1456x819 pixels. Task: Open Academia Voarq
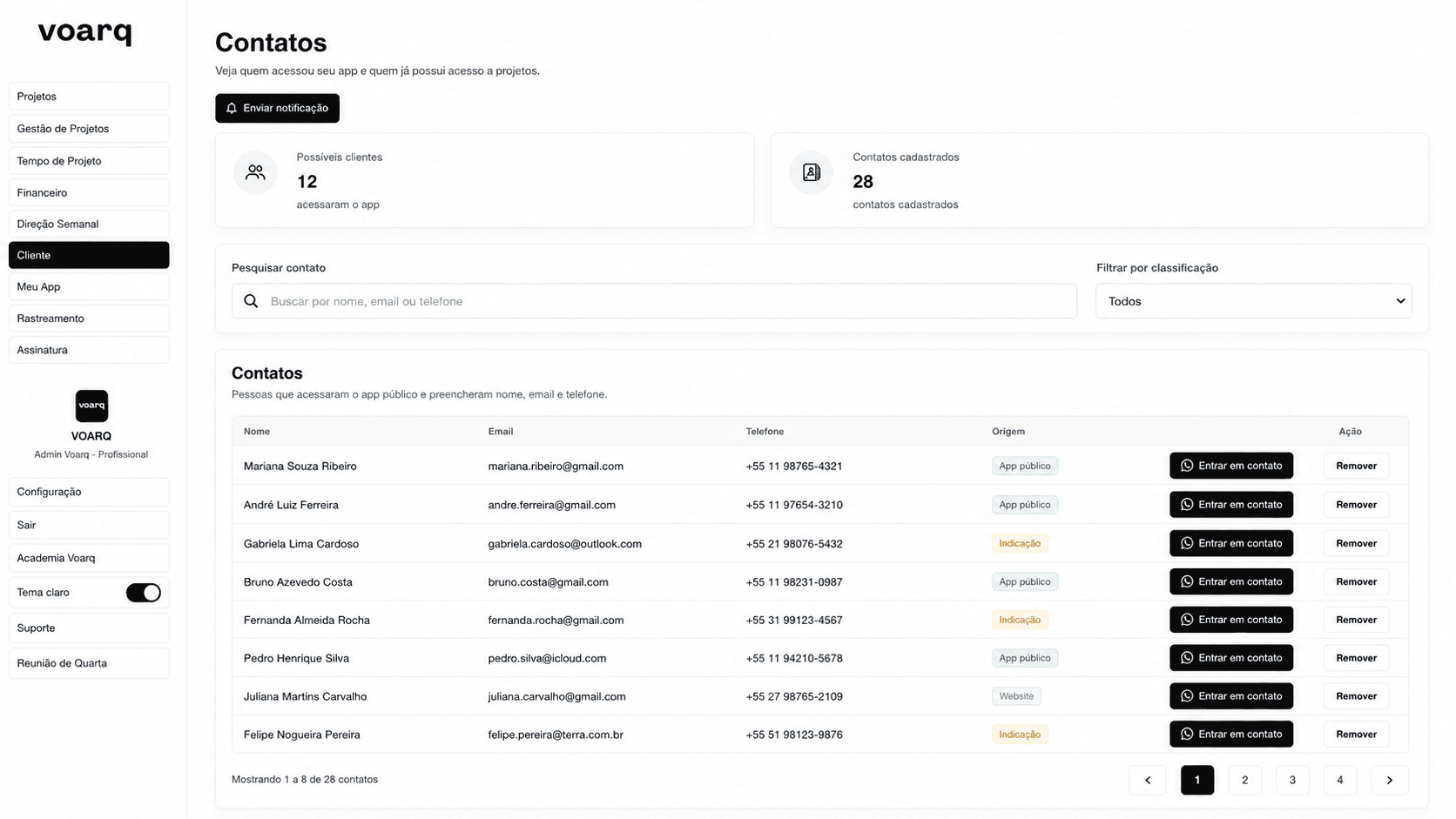pyautogui.click(x=89, y=558)
